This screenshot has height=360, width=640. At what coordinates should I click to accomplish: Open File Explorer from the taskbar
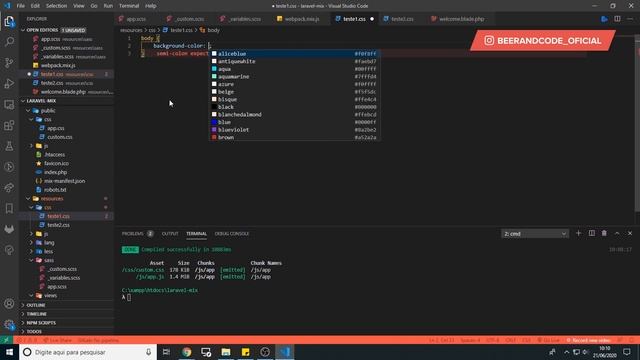coord(226,352)
